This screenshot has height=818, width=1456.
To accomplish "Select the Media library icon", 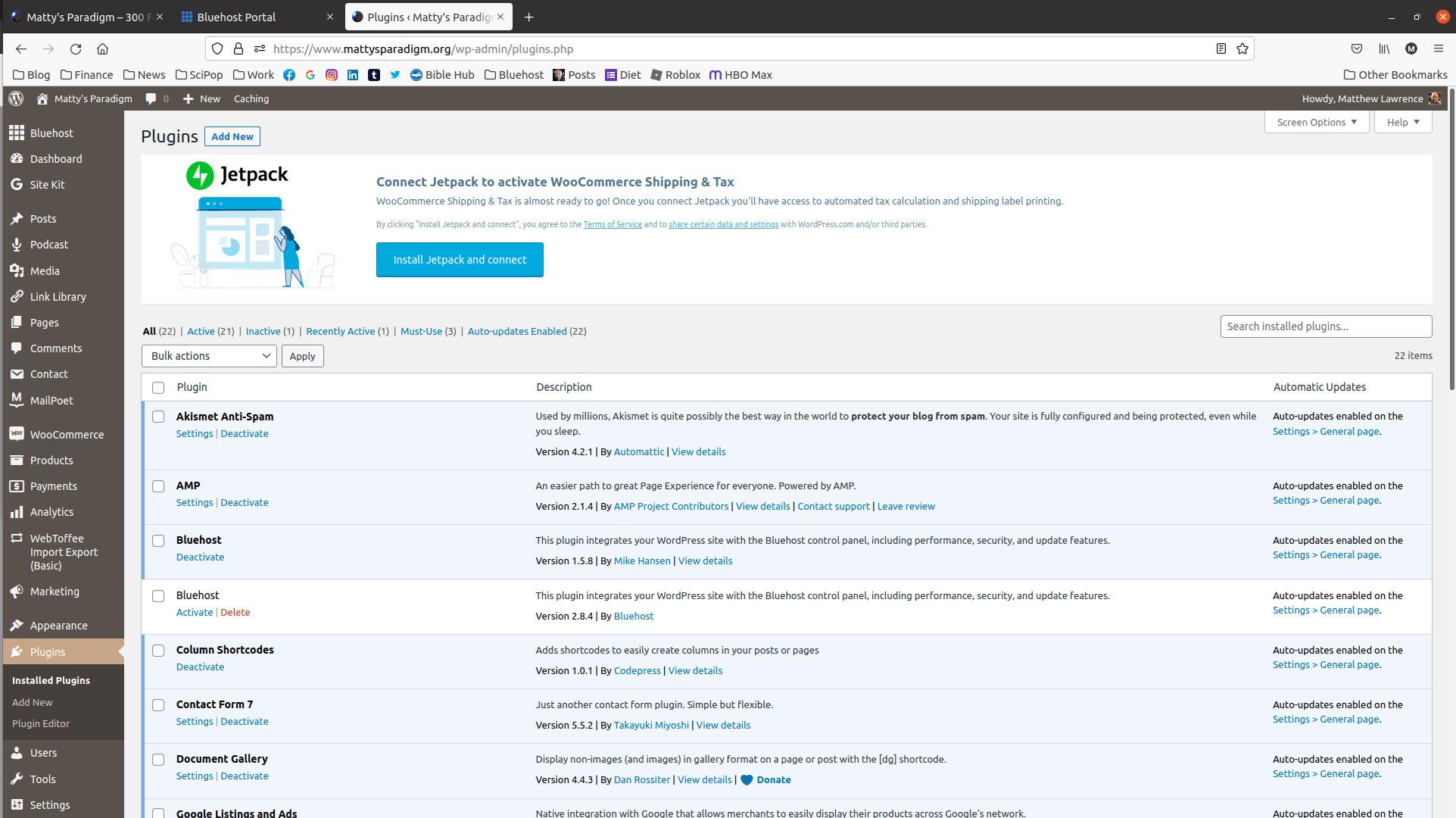I will coord(18,270).
